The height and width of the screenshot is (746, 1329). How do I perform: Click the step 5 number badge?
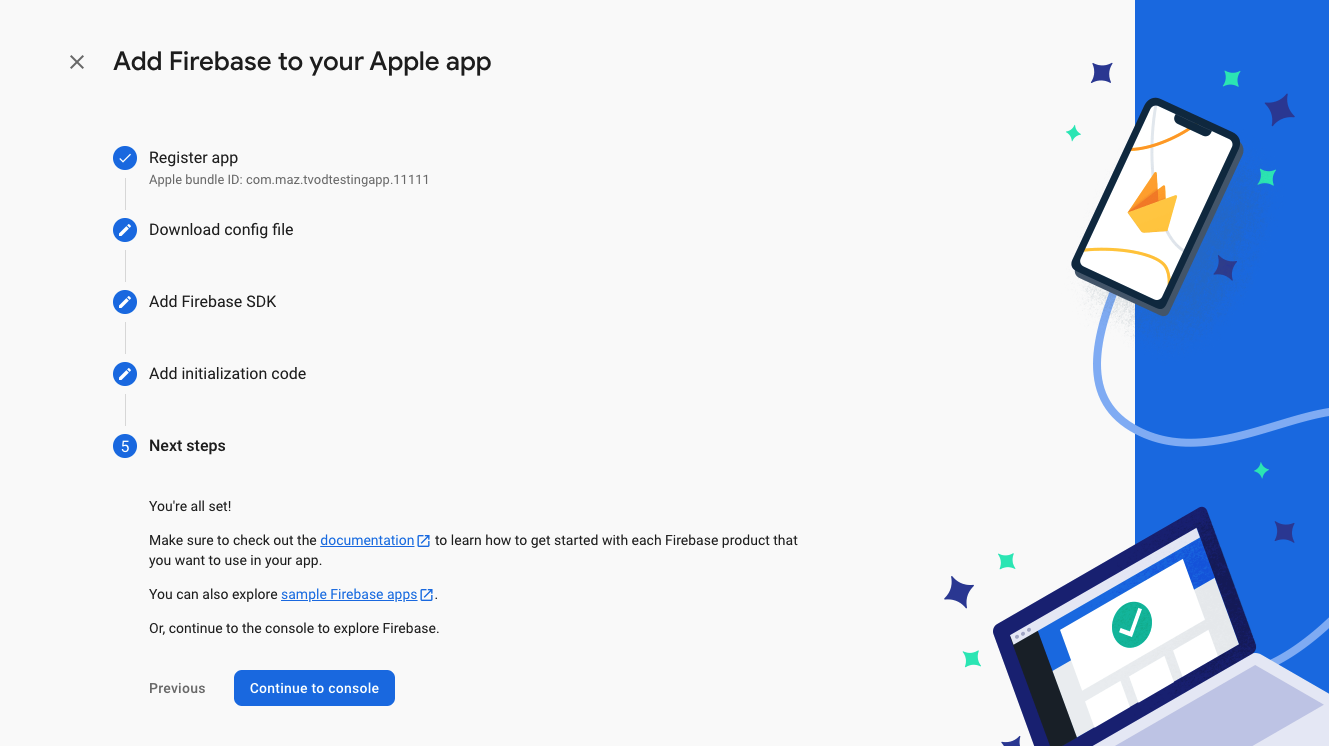125,446
